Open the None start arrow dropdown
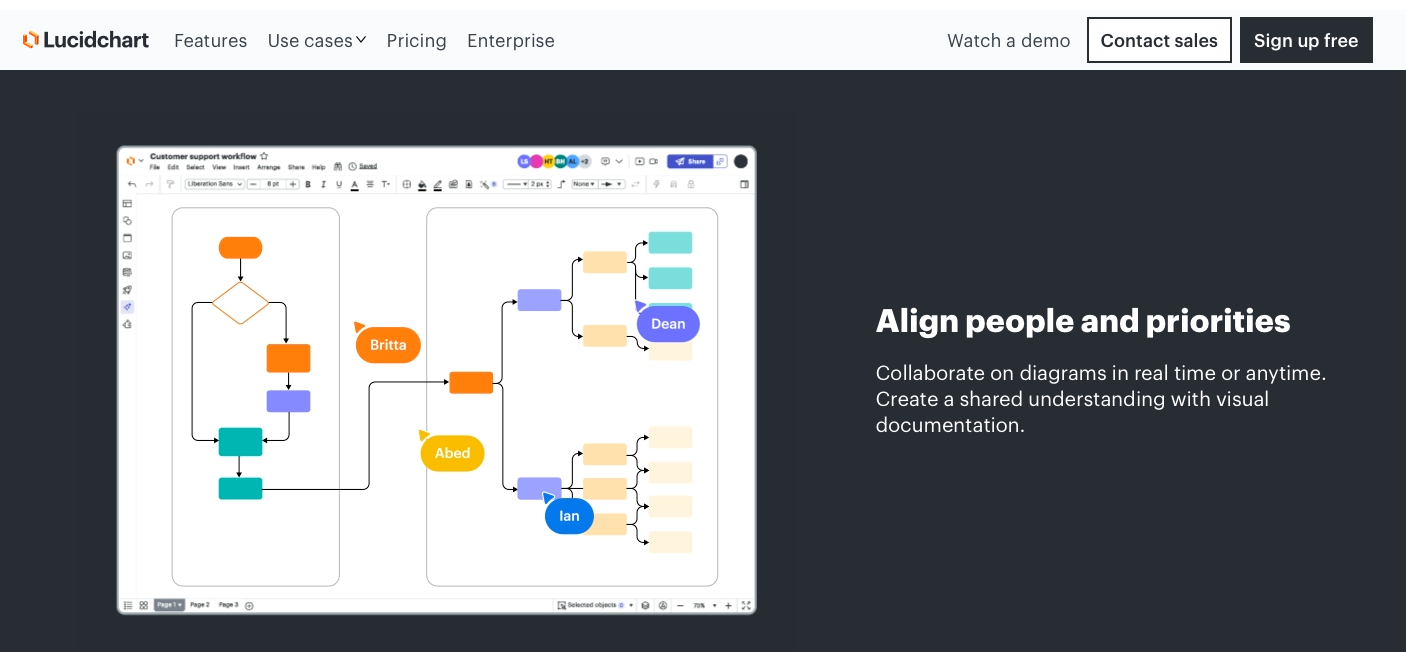This screenshot has width=1406, height=652. 584,184
